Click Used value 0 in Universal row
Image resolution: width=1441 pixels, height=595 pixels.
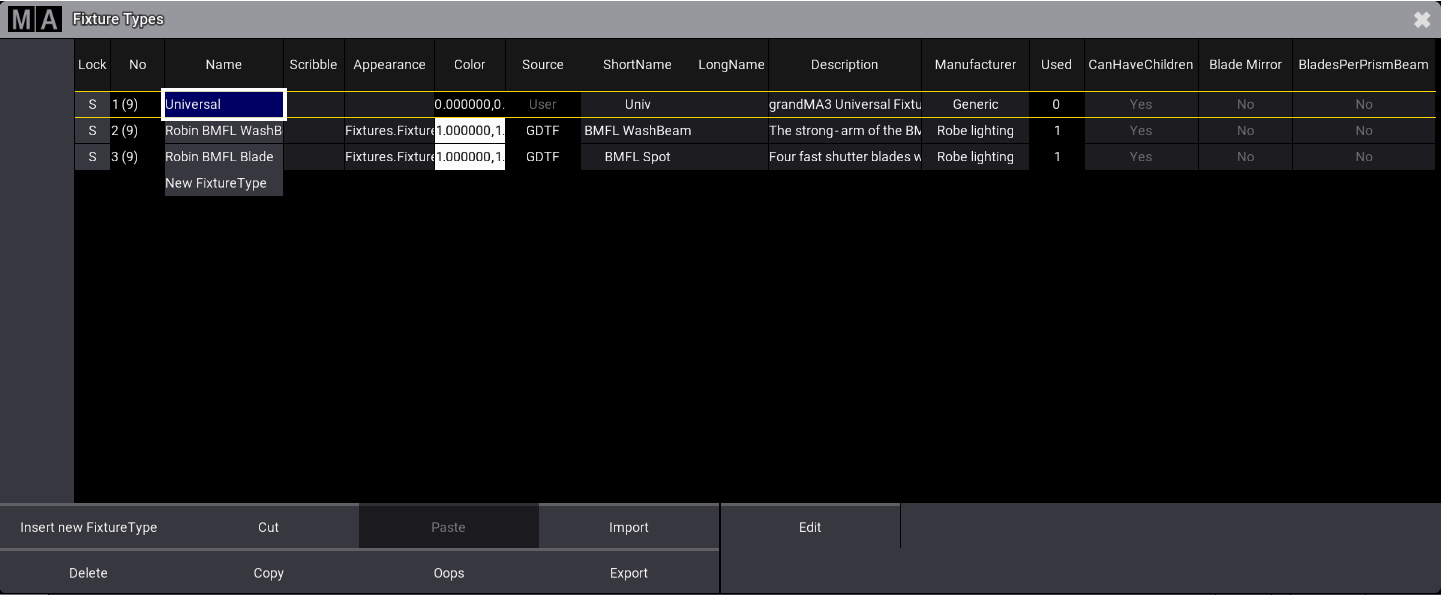1056,104
